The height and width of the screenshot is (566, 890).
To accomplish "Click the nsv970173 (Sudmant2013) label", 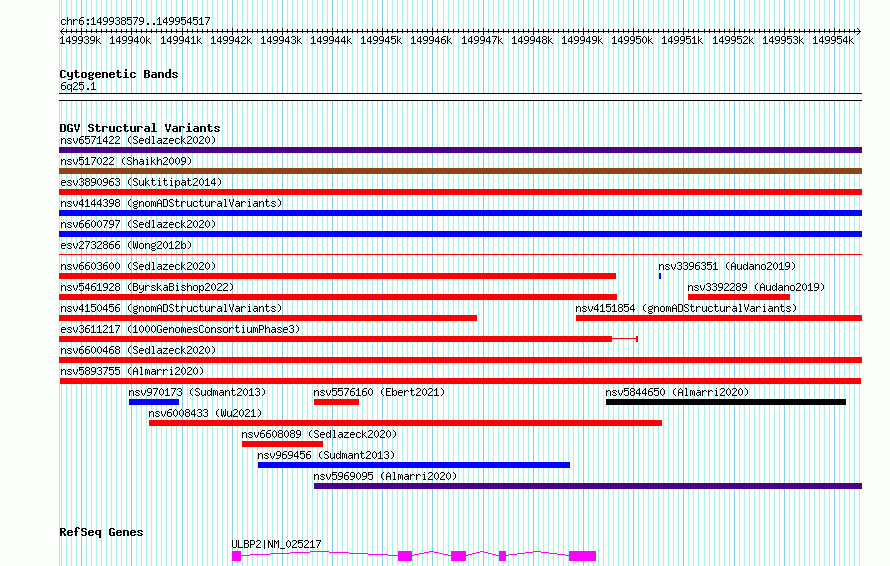I will click(x=197, y=392).
